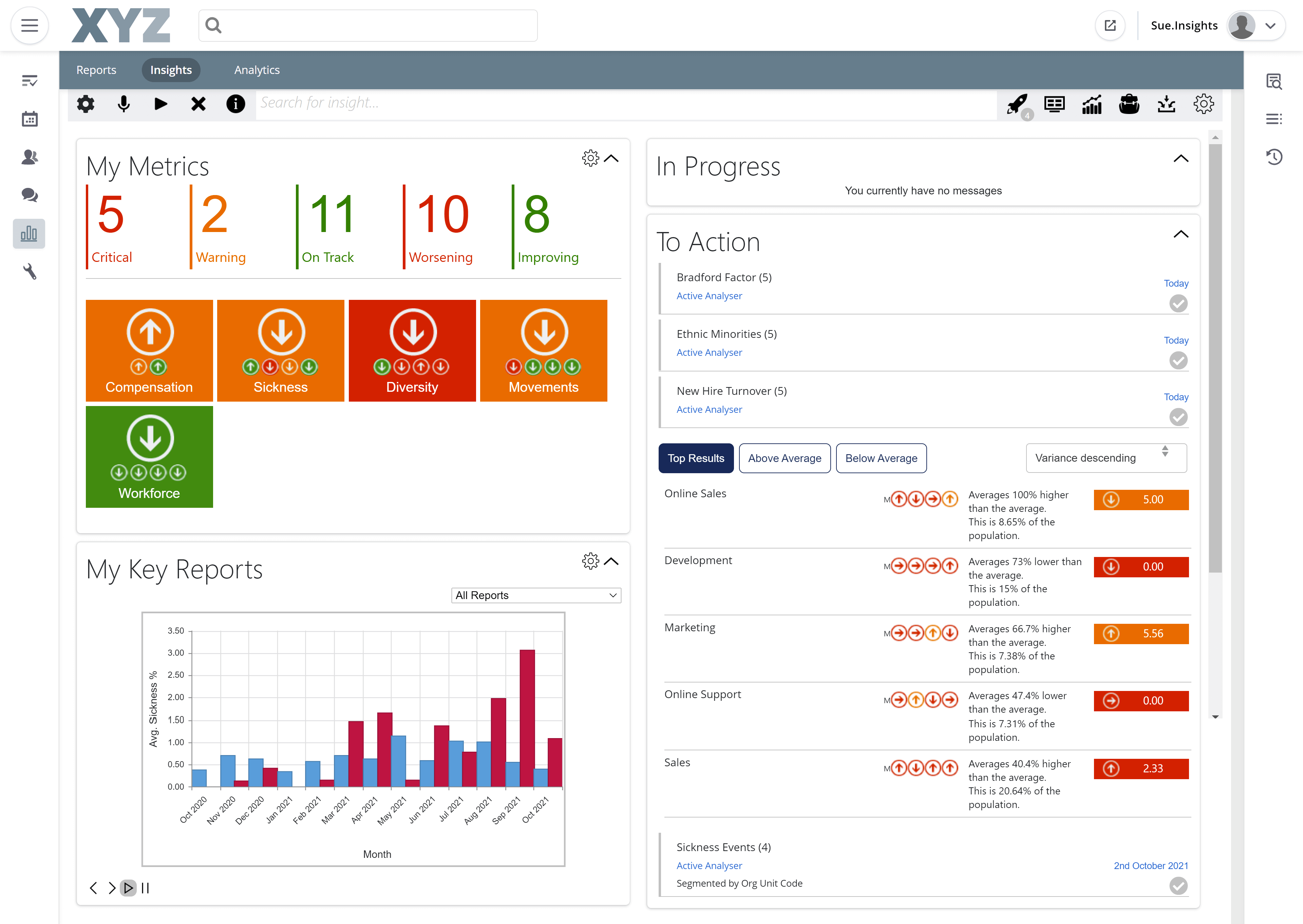1303x924 pixels.
Task: Start voice search with the microphone icon
Action: [123, 104]
